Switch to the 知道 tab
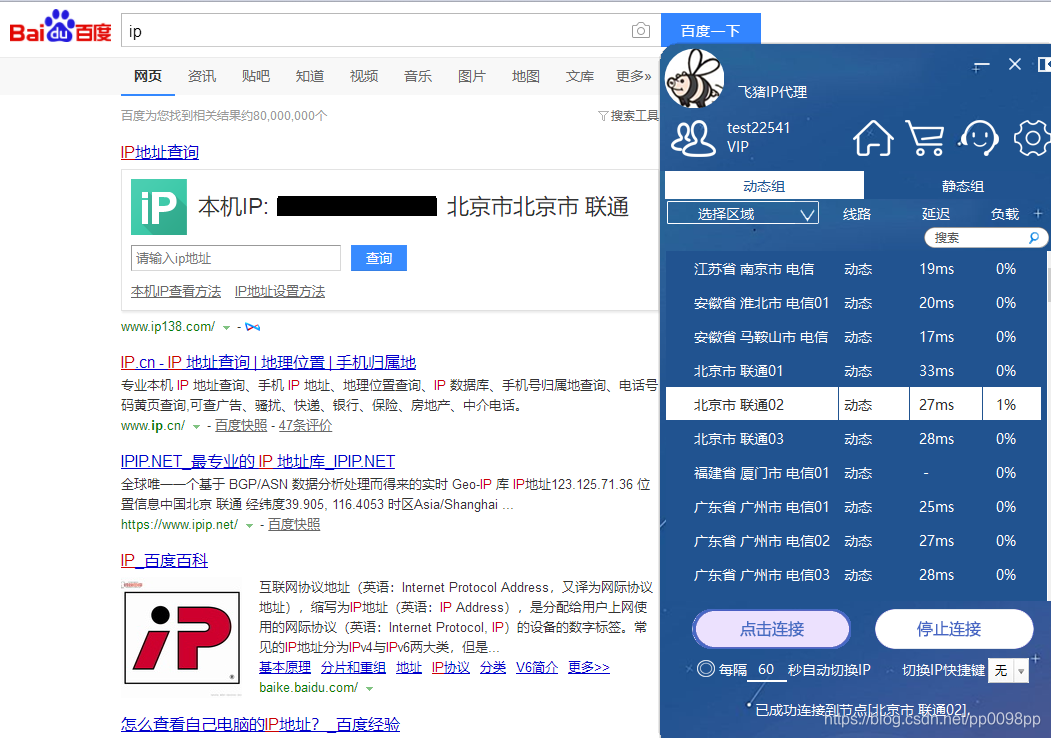This screenshot has width=1051, height=738. (310, 76)
